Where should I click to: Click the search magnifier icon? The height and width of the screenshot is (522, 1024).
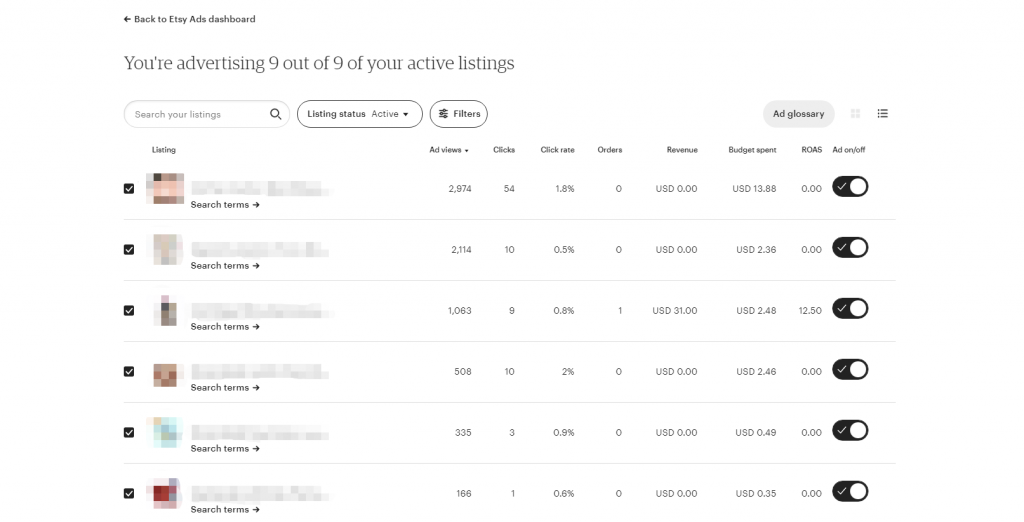(x=276, y=114)
